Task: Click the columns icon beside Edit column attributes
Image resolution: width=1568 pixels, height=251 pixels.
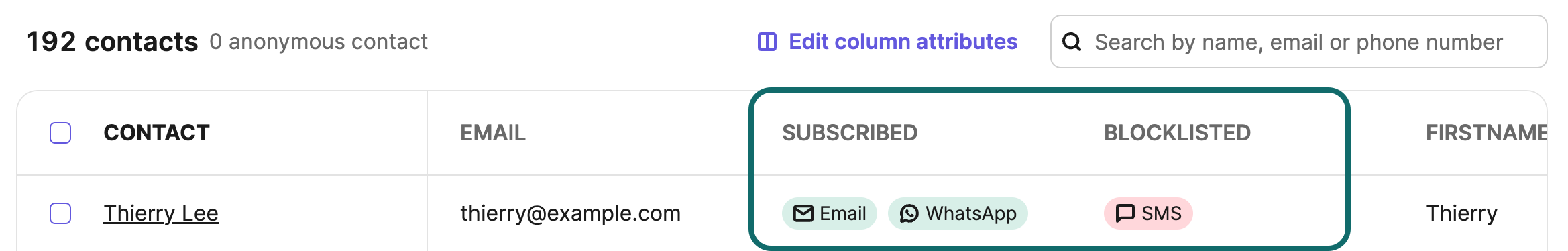Action: tap(767, 42)
